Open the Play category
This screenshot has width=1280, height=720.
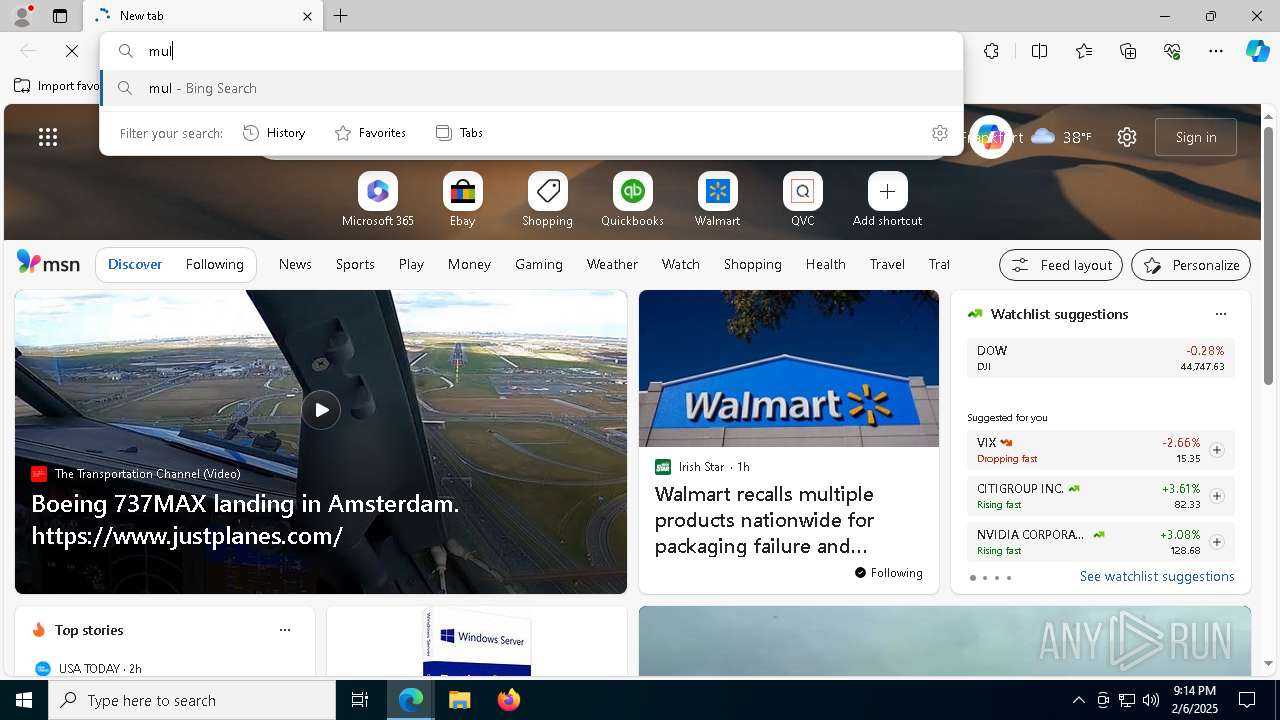(x=411, y=264)
